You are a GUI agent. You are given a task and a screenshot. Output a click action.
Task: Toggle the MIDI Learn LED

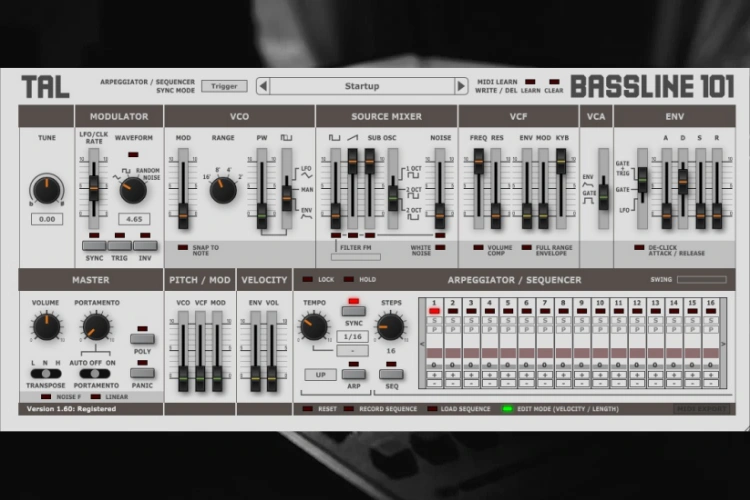[530, 82]
